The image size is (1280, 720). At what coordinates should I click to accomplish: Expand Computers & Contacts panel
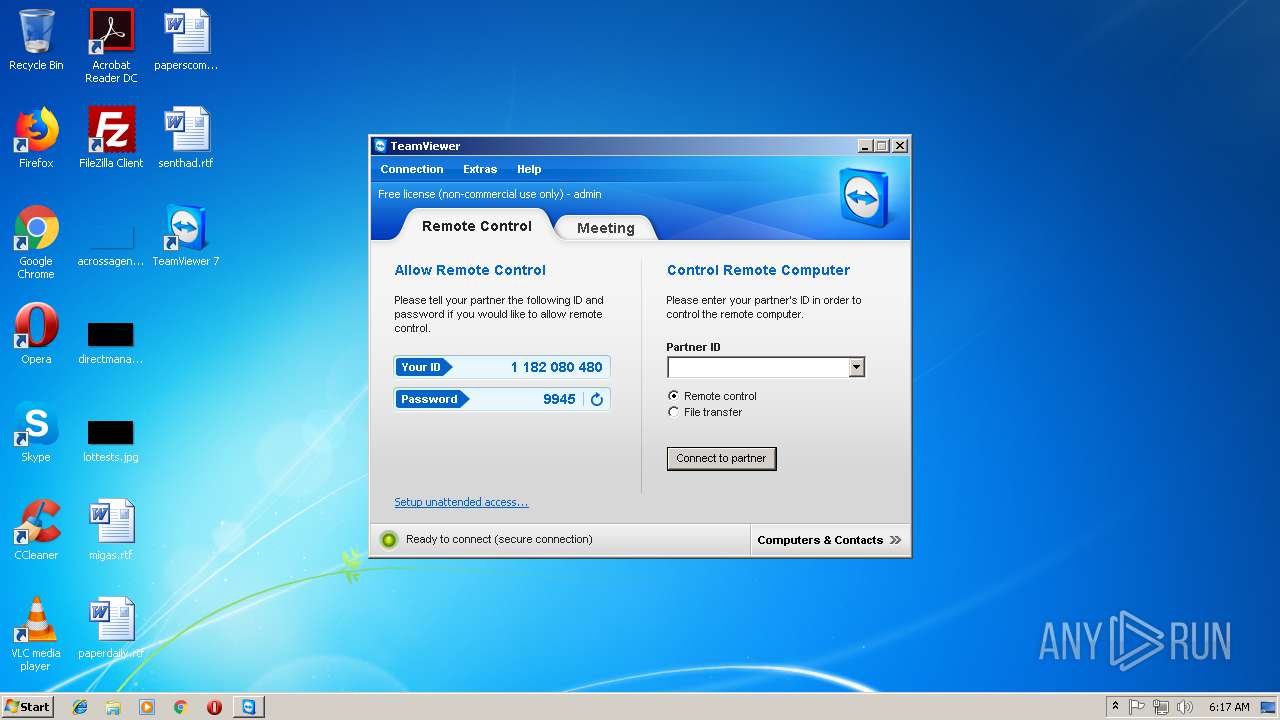pyautogui.click(x=830, y=540)
